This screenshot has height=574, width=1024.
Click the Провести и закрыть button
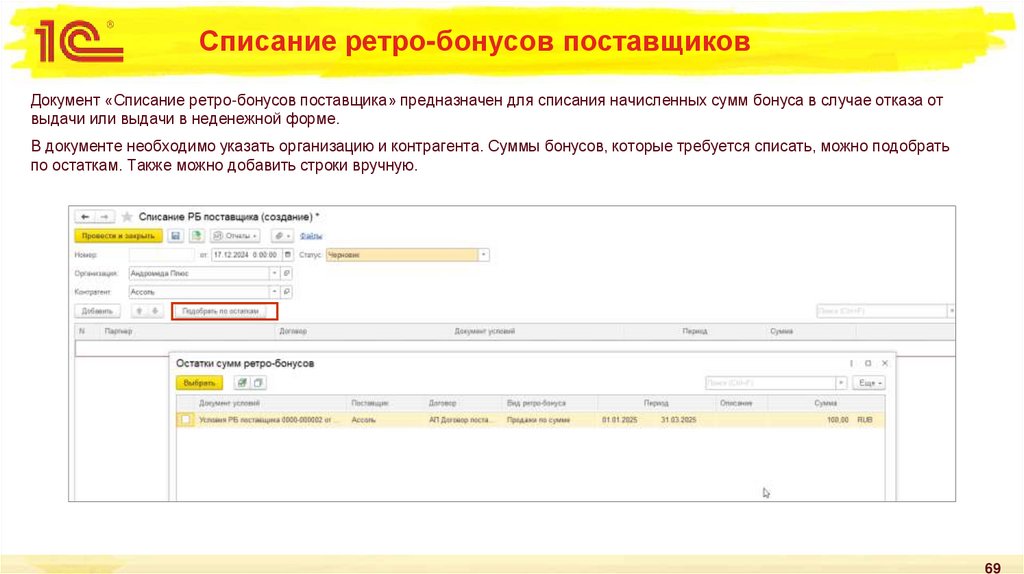(x=118, y=236)
